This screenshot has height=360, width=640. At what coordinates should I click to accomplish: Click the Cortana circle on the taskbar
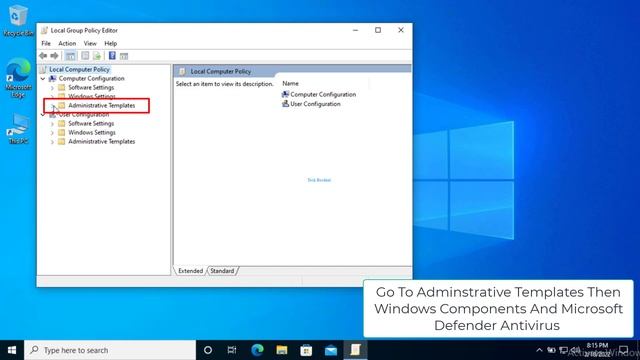pos(208,350)
